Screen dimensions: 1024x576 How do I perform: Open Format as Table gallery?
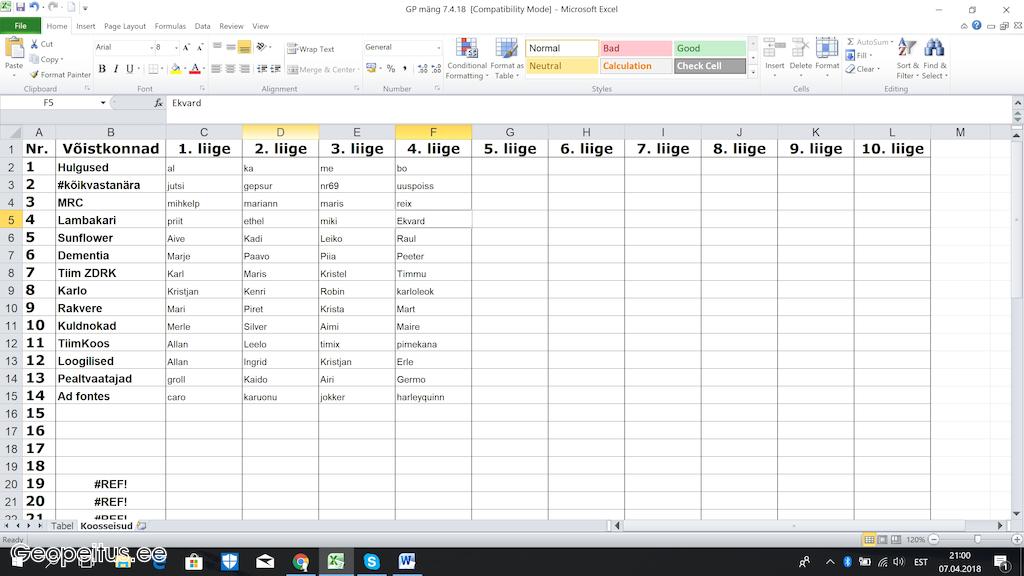click(507, 59)
